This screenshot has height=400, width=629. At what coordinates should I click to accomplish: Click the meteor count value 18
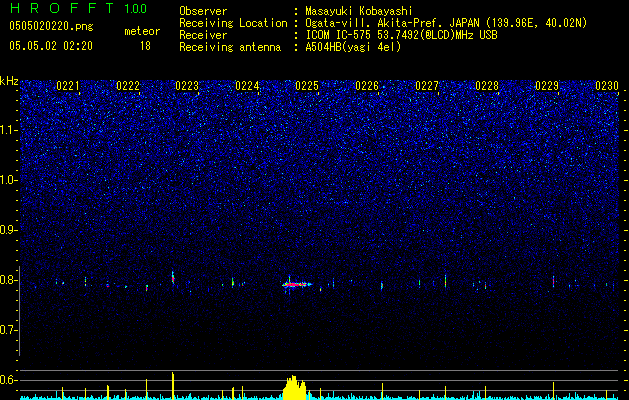(145, 46)
